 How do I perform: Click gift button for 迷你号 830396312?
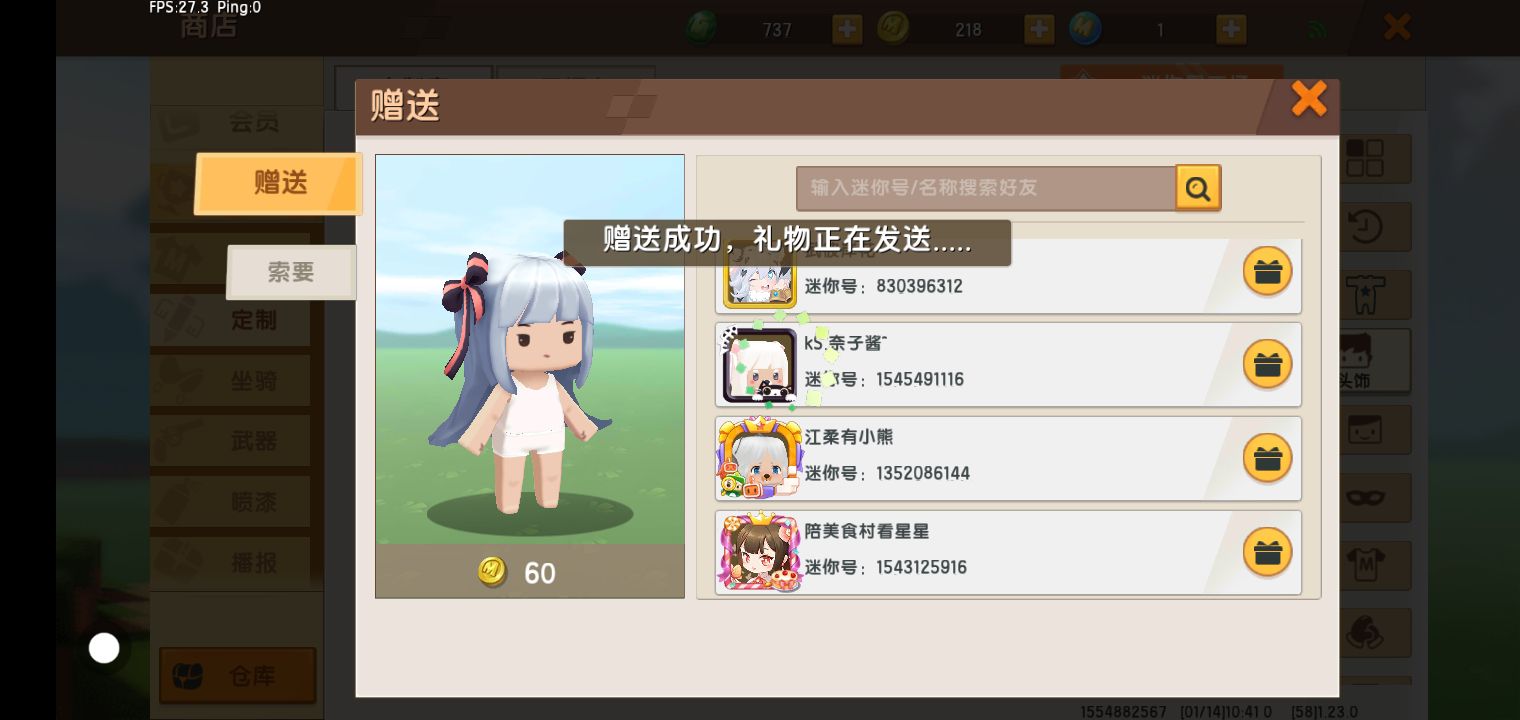(1267, 271)
